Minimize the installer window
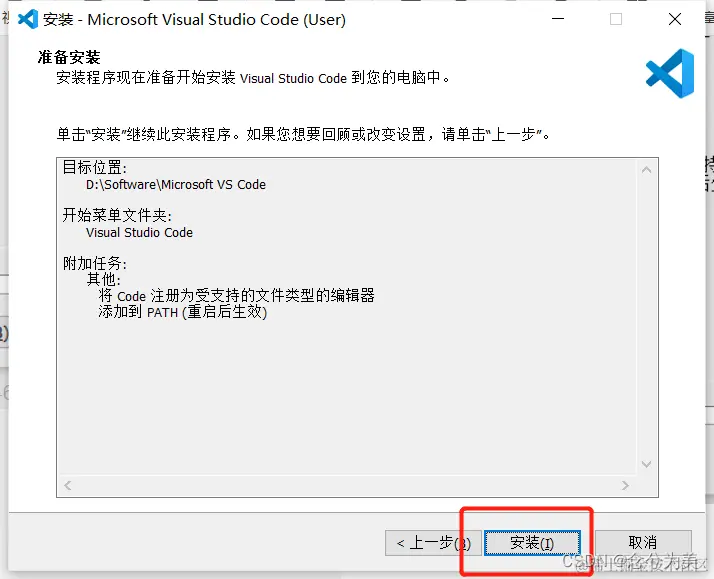The width and height of the screenshot is (714, 579). pyautogui.click(x=558, y=19)
